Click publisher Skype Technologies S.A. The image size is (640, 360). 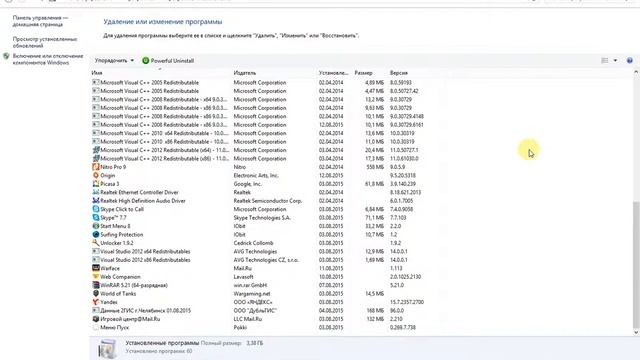pyautogui.click(x=262, y=218)
